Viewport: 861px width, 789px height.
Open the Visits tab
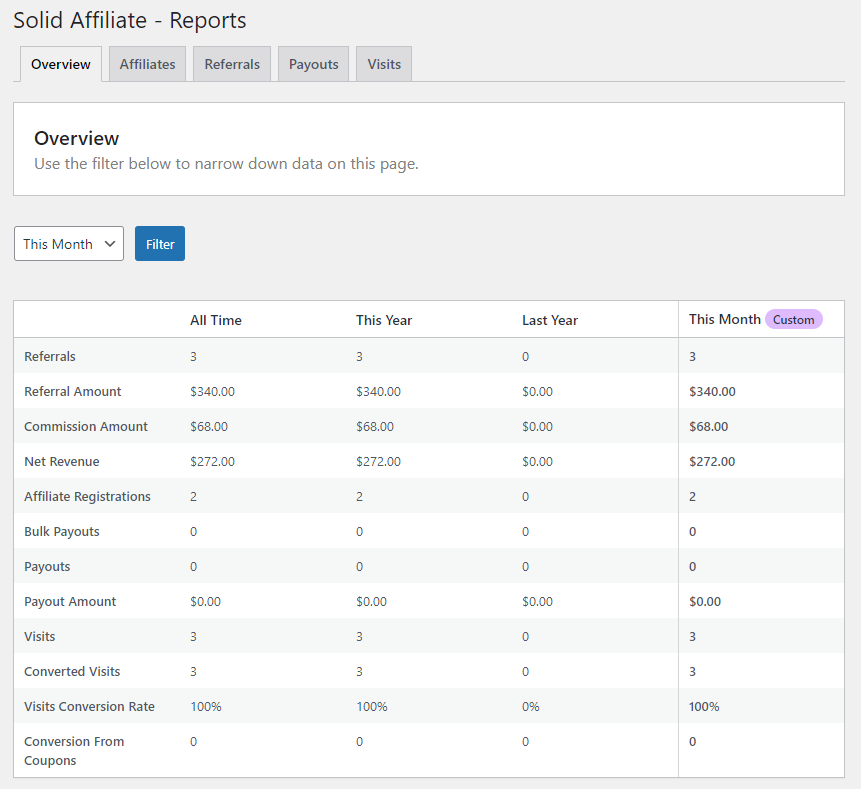(383, 63)
